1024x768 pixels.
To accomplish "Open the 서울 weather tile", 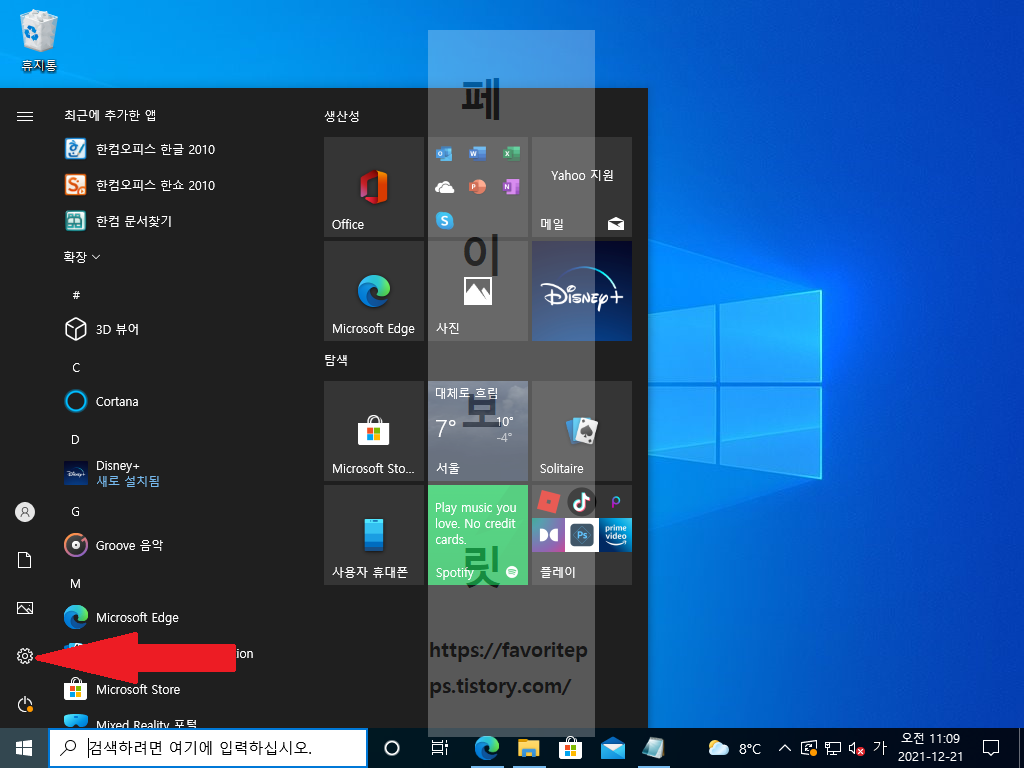I will [477, 431].
